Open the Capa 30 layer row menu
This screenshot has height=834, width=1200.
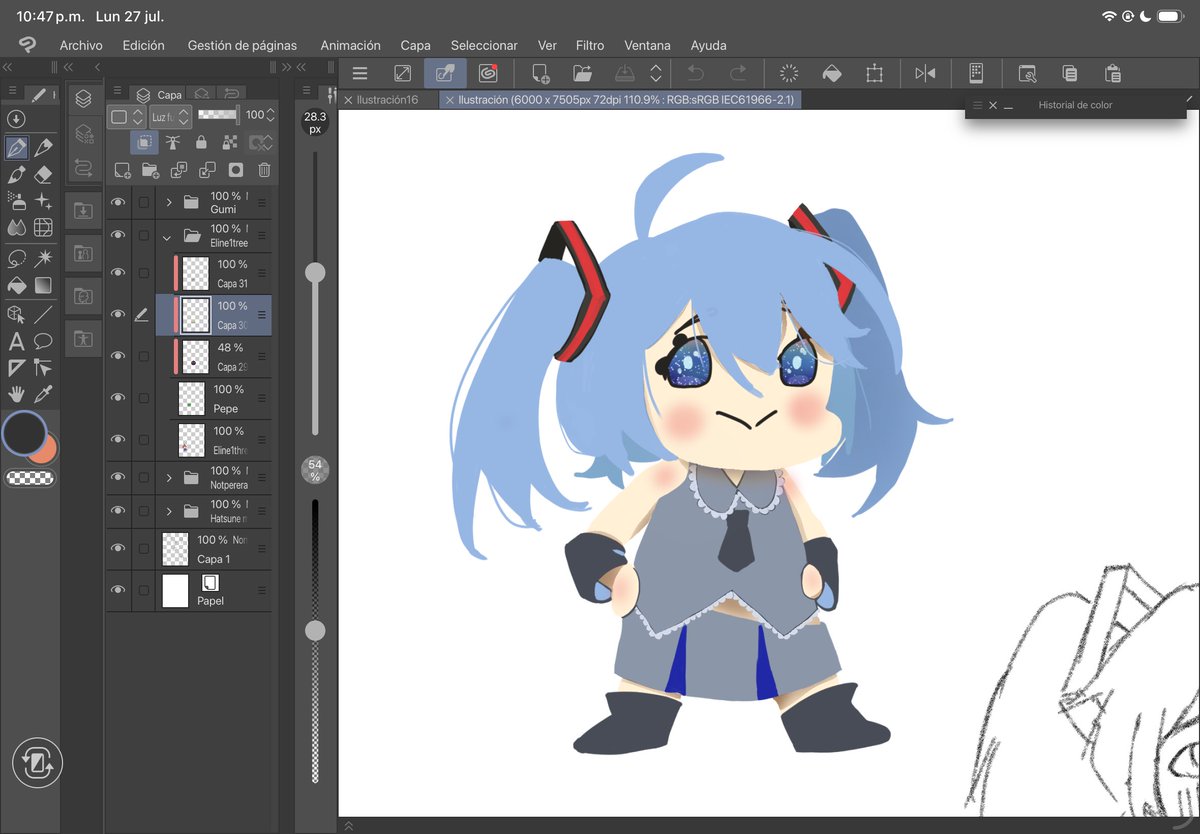pyautogui.click(x=262, y=314)
